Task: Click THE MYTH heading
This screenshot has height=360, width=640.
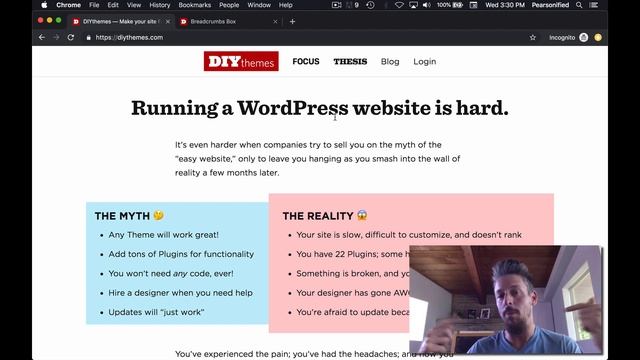Action: point(122,216)
